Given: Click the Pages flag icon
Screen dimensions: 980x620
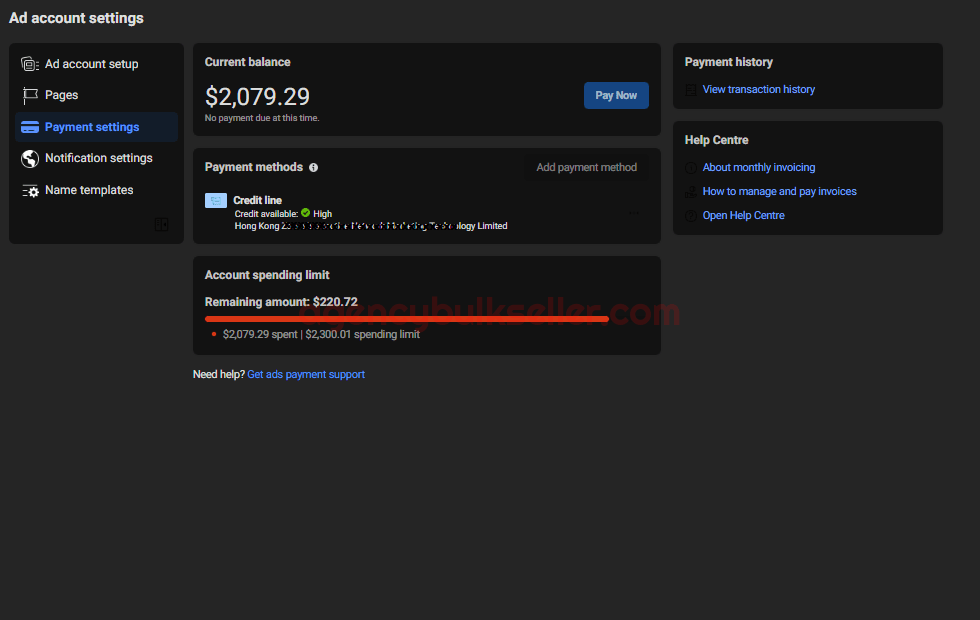Looking at the screenshot, I should pyautogui.click(x=30, y=96).
